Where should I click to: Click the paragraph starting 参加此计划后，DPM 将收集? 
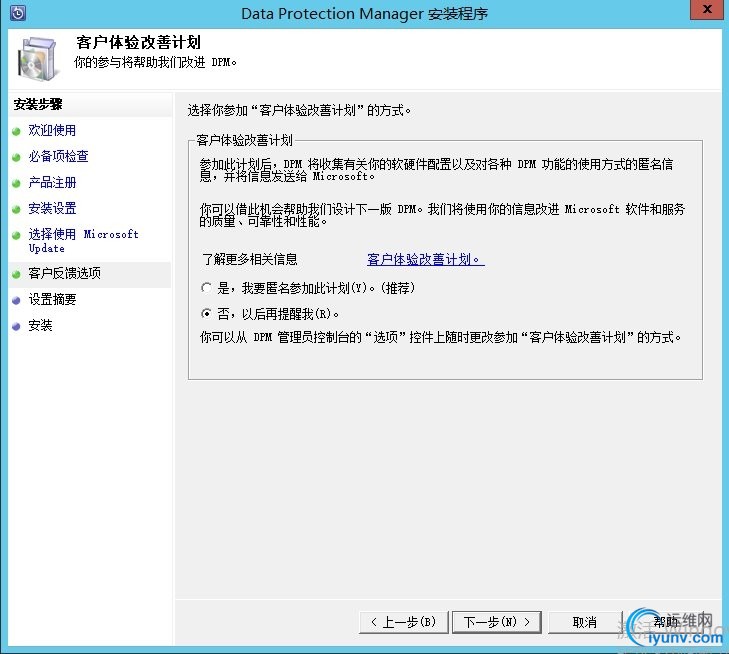[x=436, y=170]
